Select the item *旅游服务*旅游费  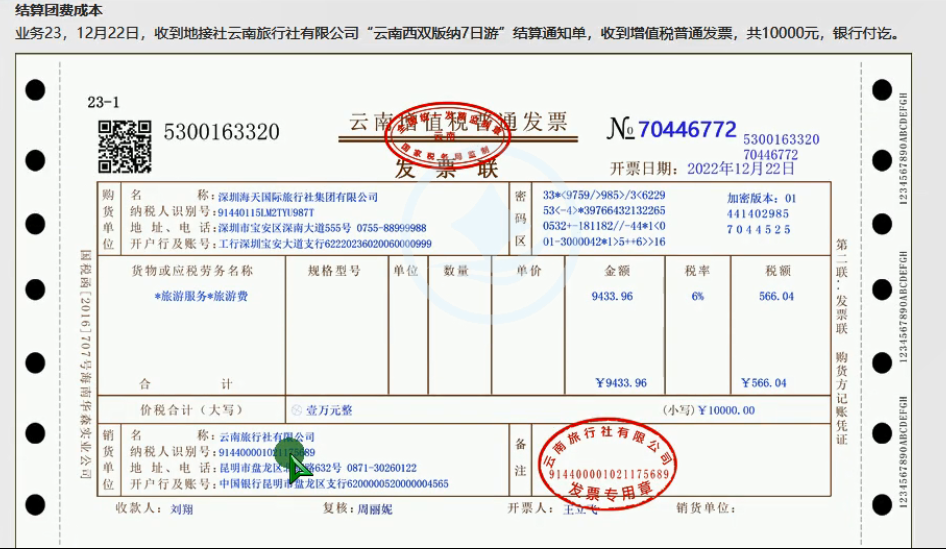(x=202, y=296)
